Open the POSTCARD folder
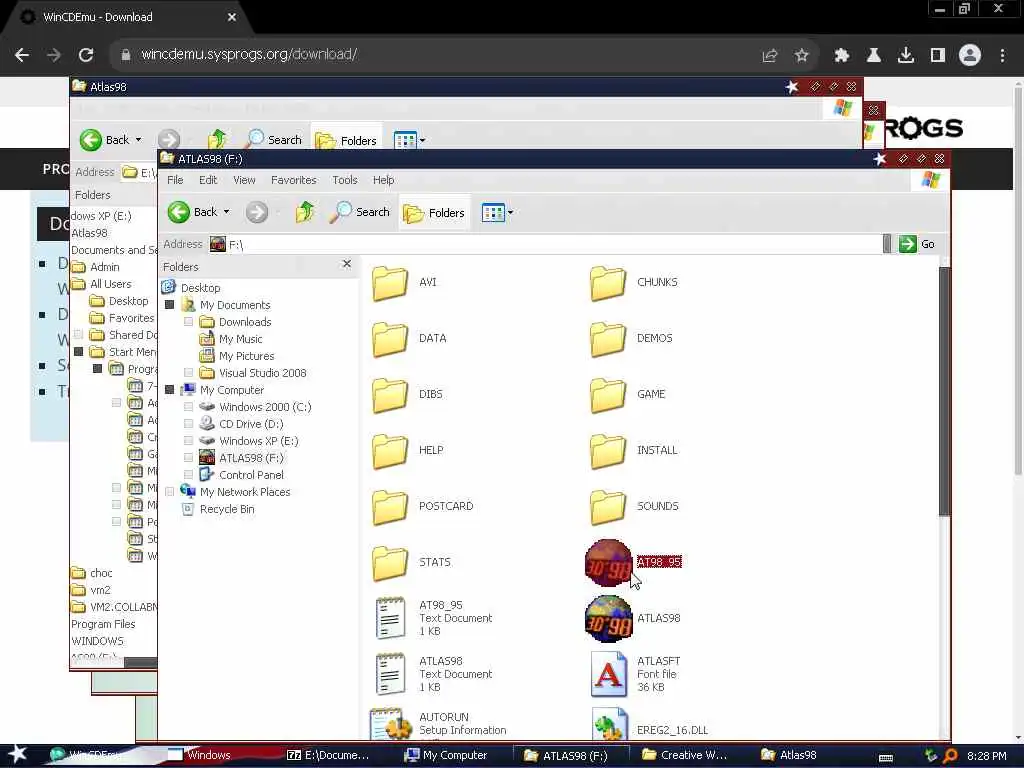 (x=391, y=507)
